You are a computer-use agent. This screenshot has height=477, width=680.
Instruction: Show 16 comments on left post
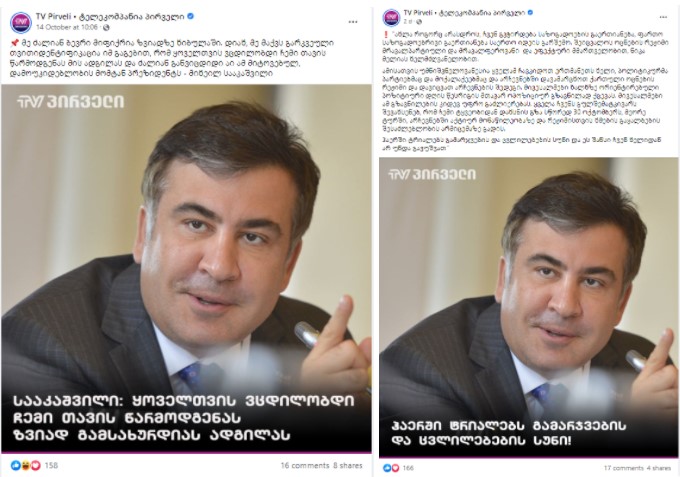pos(305,465)
